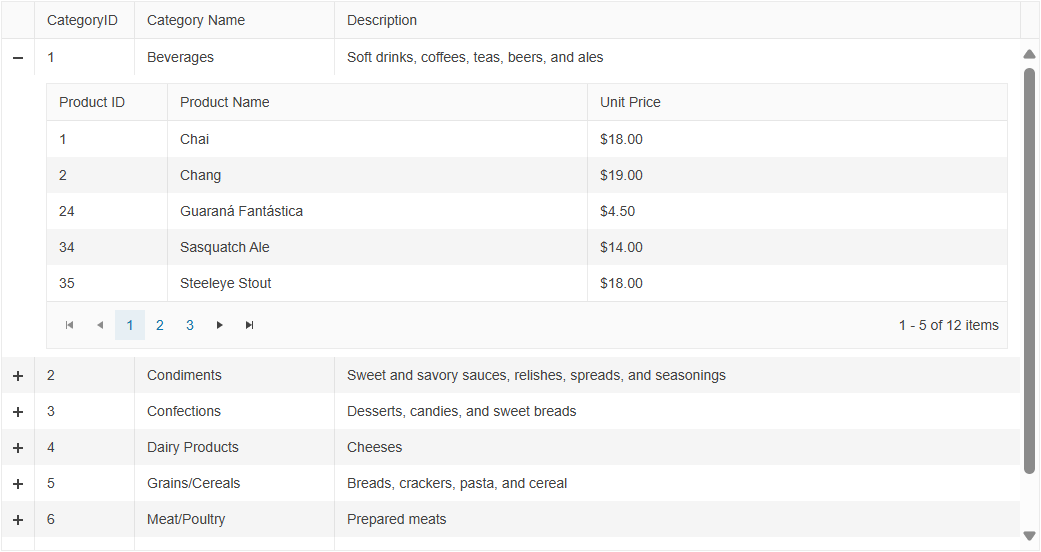The height and width of the screenshot is (552, 1041).
Task: Click the Unit Price column header
Action: point(630,102)
